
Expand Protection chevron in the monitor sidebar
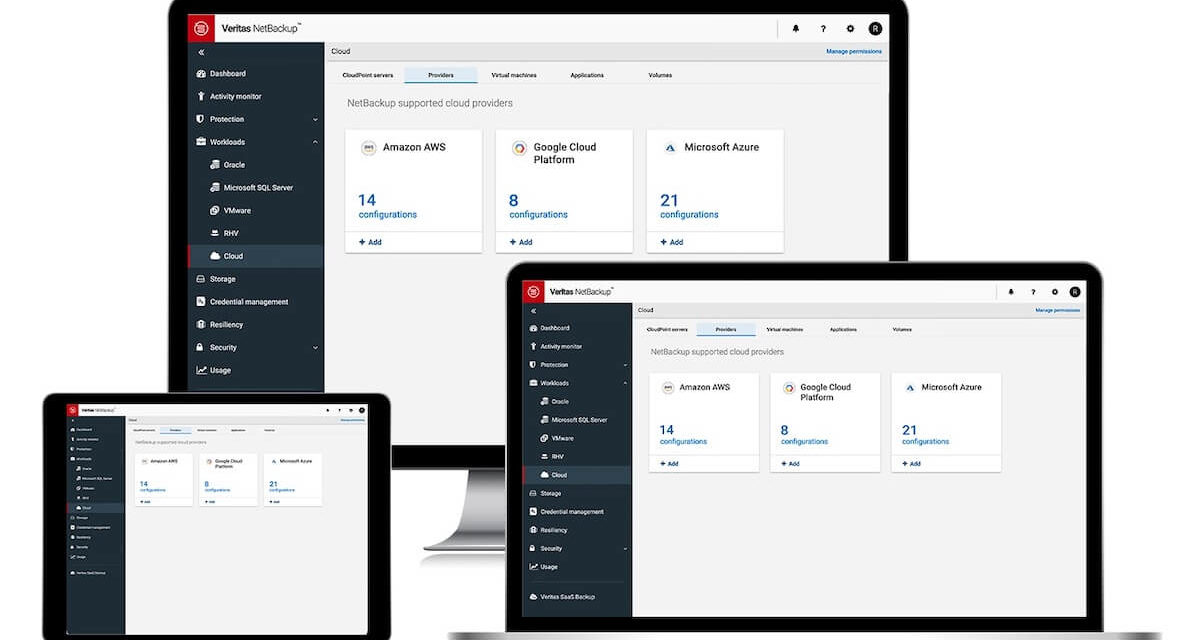click(315, 119)
